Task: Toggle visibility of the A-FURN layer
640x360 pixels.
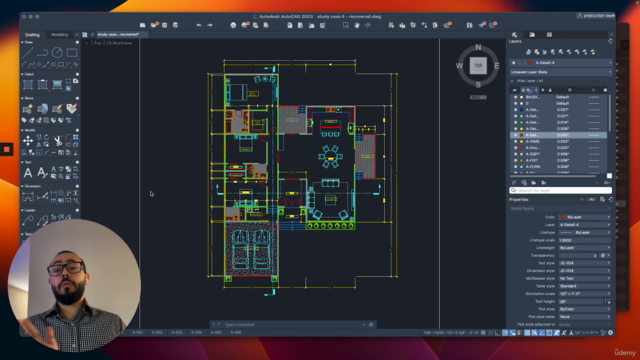Action: (x=516, y=167)
